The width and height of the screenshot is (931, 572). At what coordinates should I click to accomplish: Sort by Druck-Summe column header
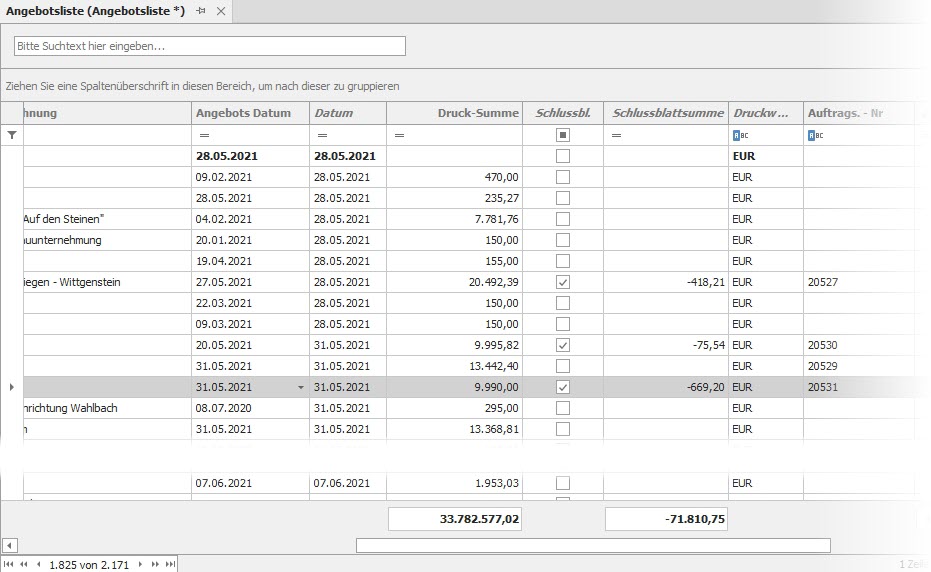click(x=454, y=113)
